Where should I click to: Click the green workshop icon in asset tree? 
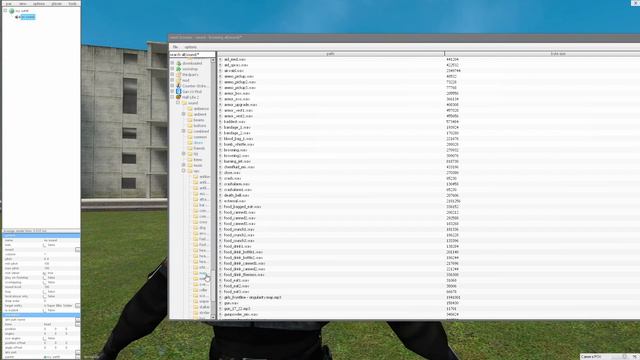[x=178, y=69]
